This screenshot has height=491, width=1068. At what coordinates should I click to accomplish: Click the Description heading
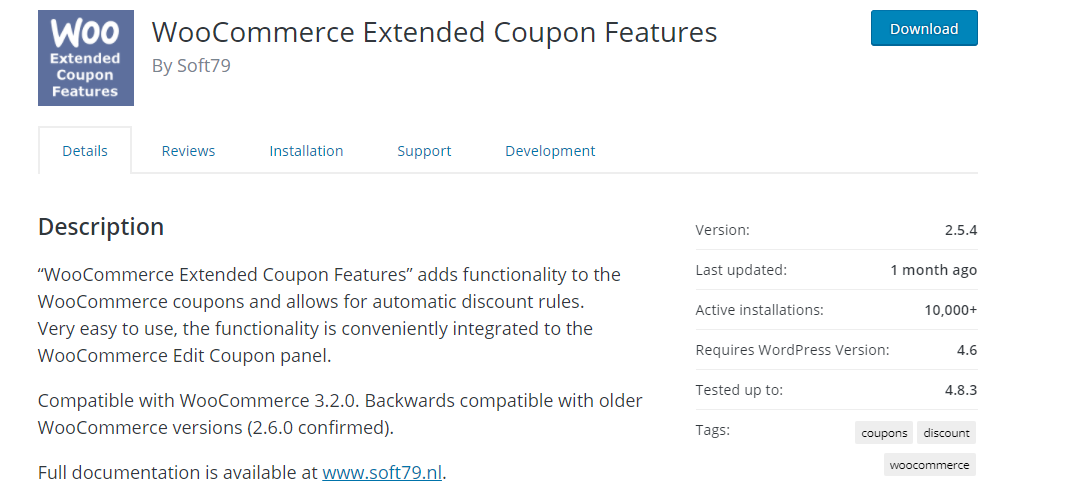[101, 227]
